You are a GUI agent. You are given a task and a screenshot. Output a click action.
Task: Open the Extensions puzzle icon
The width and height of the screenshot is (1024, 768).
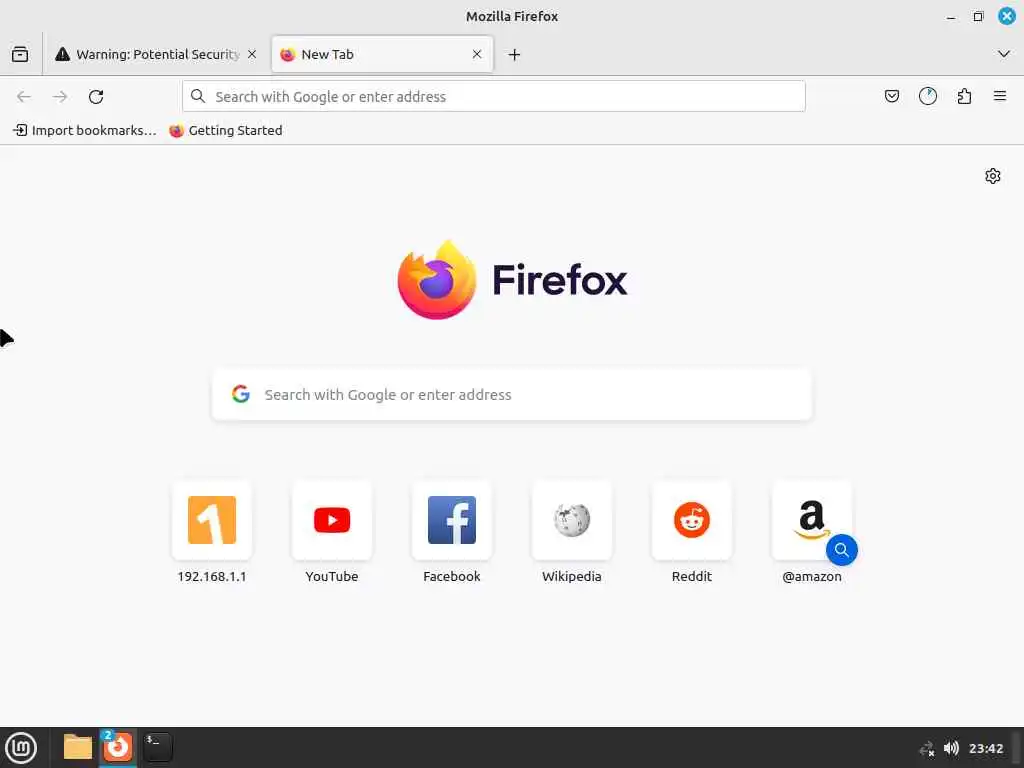(x=964, y=97)
